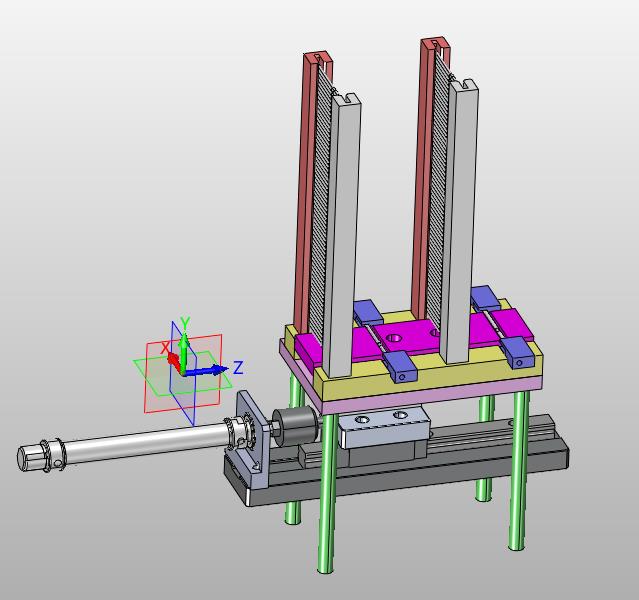Image resolution: width=639 pixels, height=600 pixels.
Task: Select the hatched rack strip on left column
Action: 321,204
